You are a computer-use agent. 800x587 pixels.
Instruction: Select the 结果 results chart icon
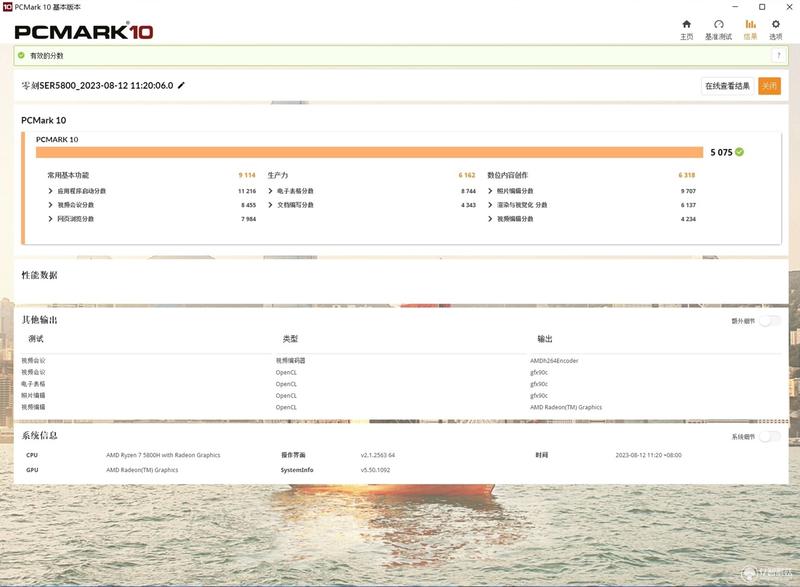coord(750,24)
